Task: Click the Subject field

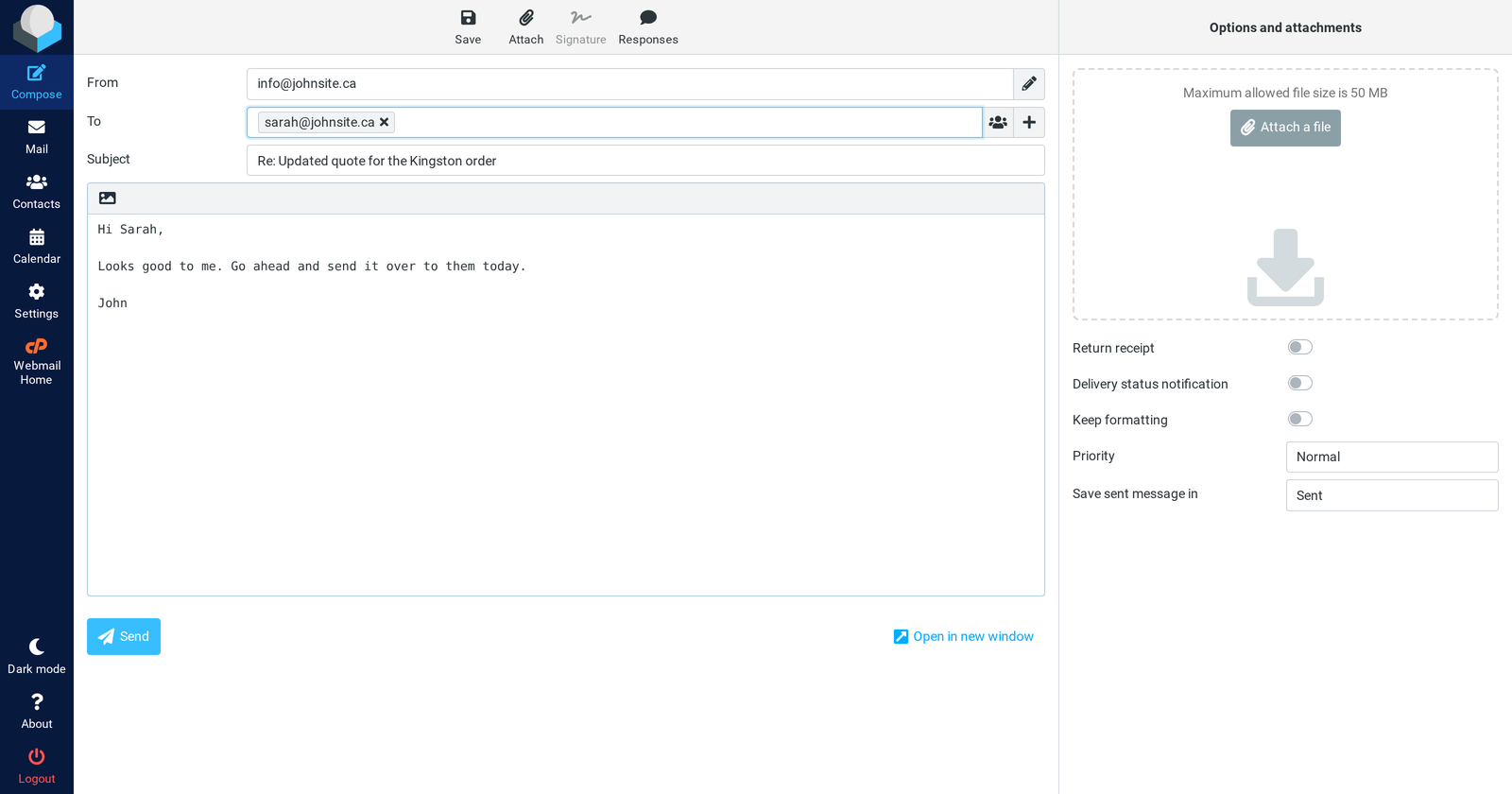Action: (645, 161)
